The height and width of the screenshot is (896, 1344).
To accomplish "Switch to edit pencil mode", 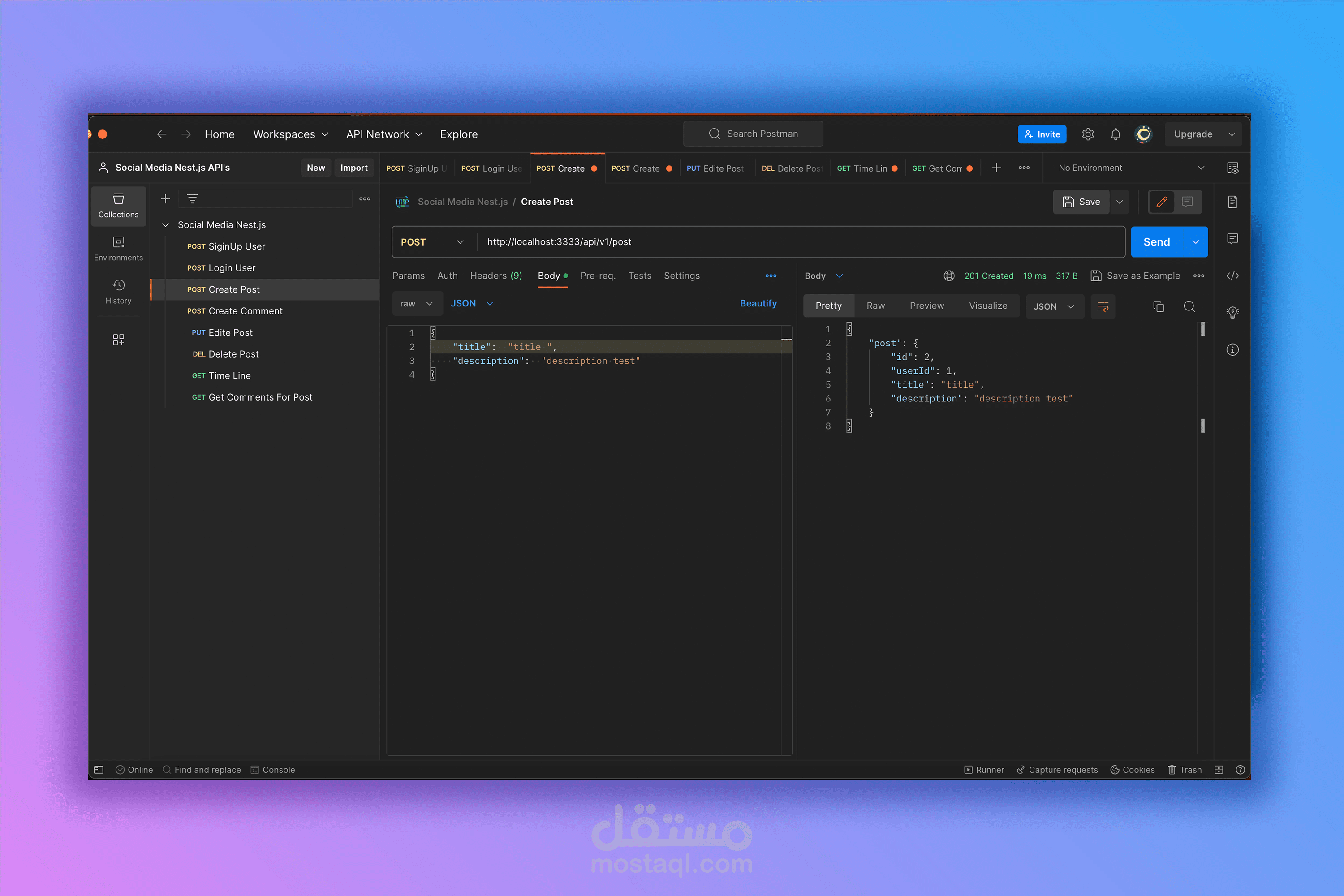I will tap(1161, 202).
